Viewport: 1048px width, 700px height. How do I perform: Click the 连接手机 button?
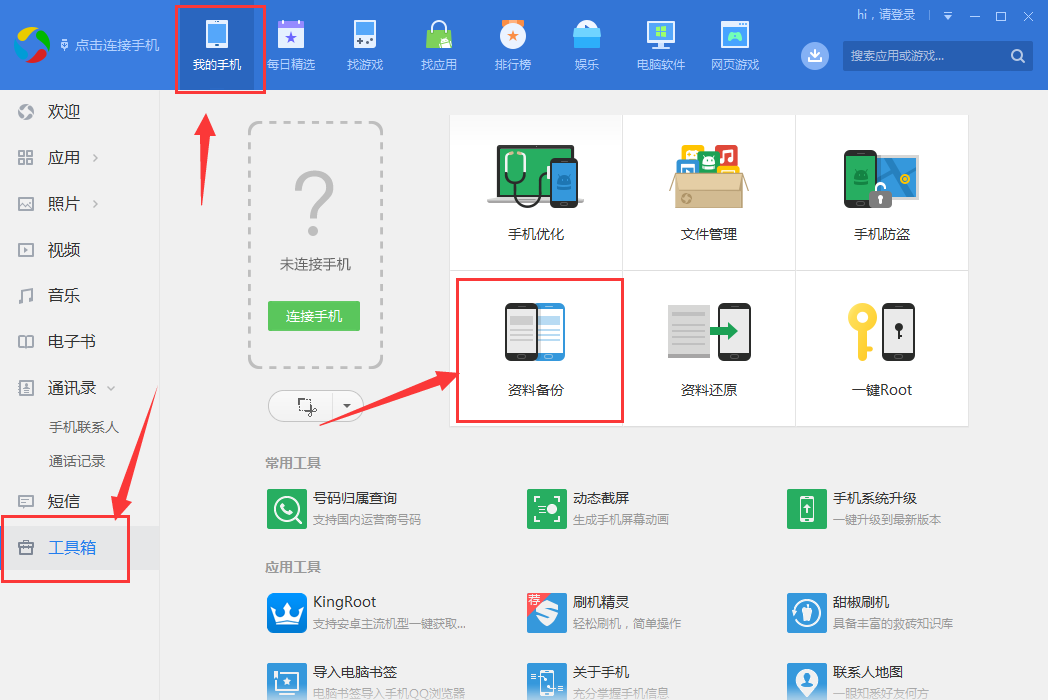pyautogui.click(x=313, y=316)
